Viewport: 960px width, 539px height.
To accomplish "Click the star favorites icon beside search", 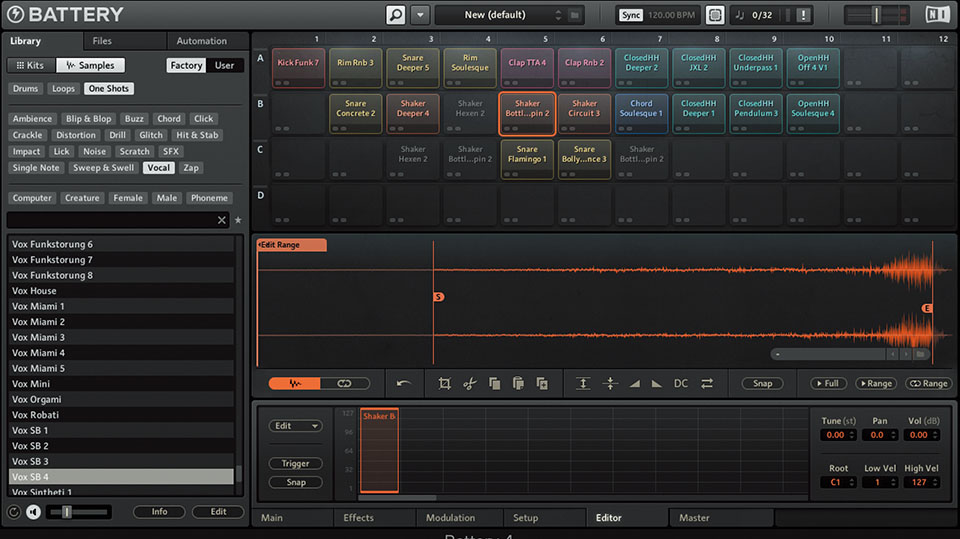I will [x=238, y=220].
